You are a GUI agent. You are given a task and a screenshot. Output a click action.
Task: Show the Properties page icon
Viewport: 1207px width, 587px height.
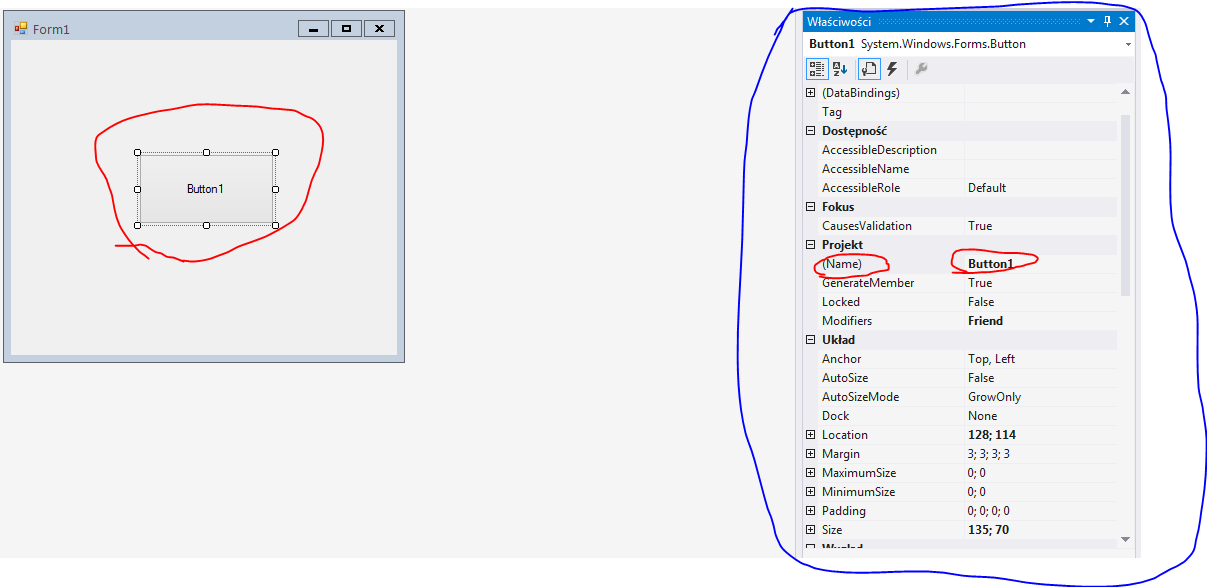pos(868,69)
